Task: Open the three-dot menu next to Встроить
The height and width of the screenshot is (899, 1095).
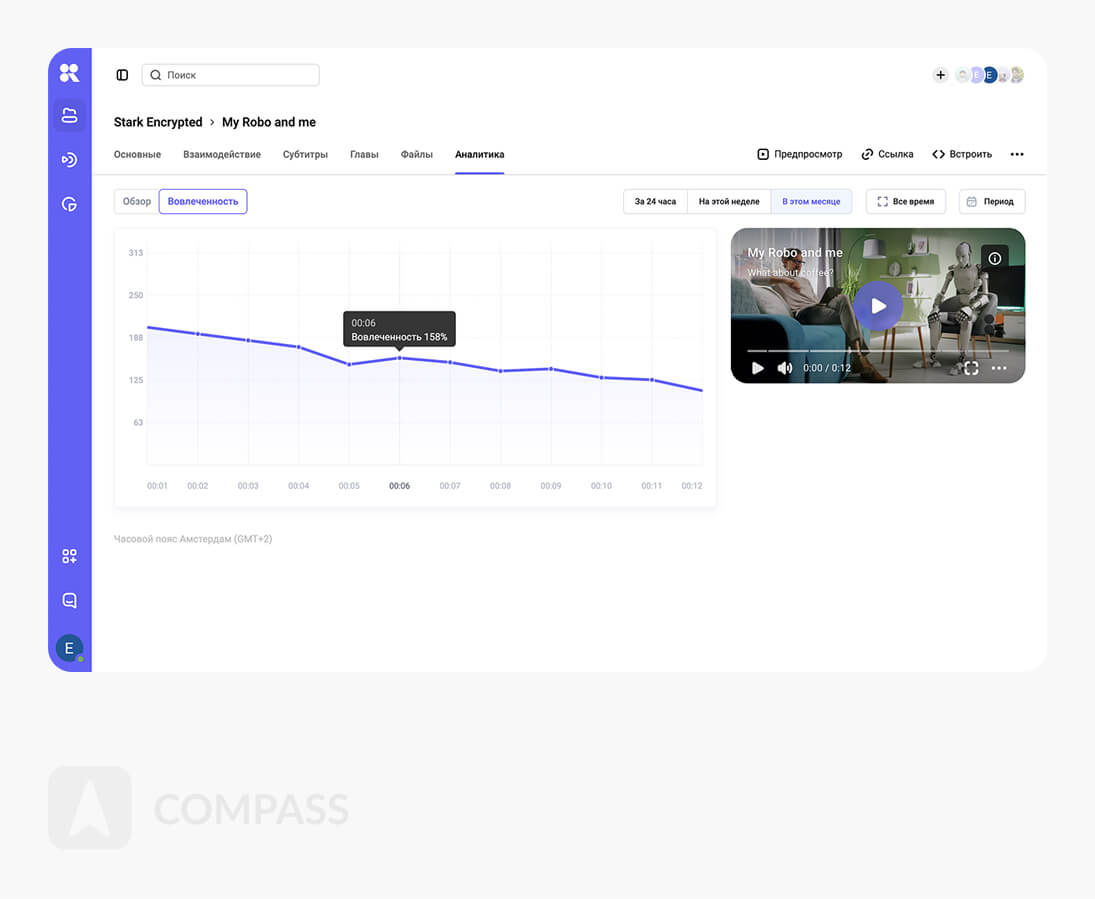Action: [1017, 155]
